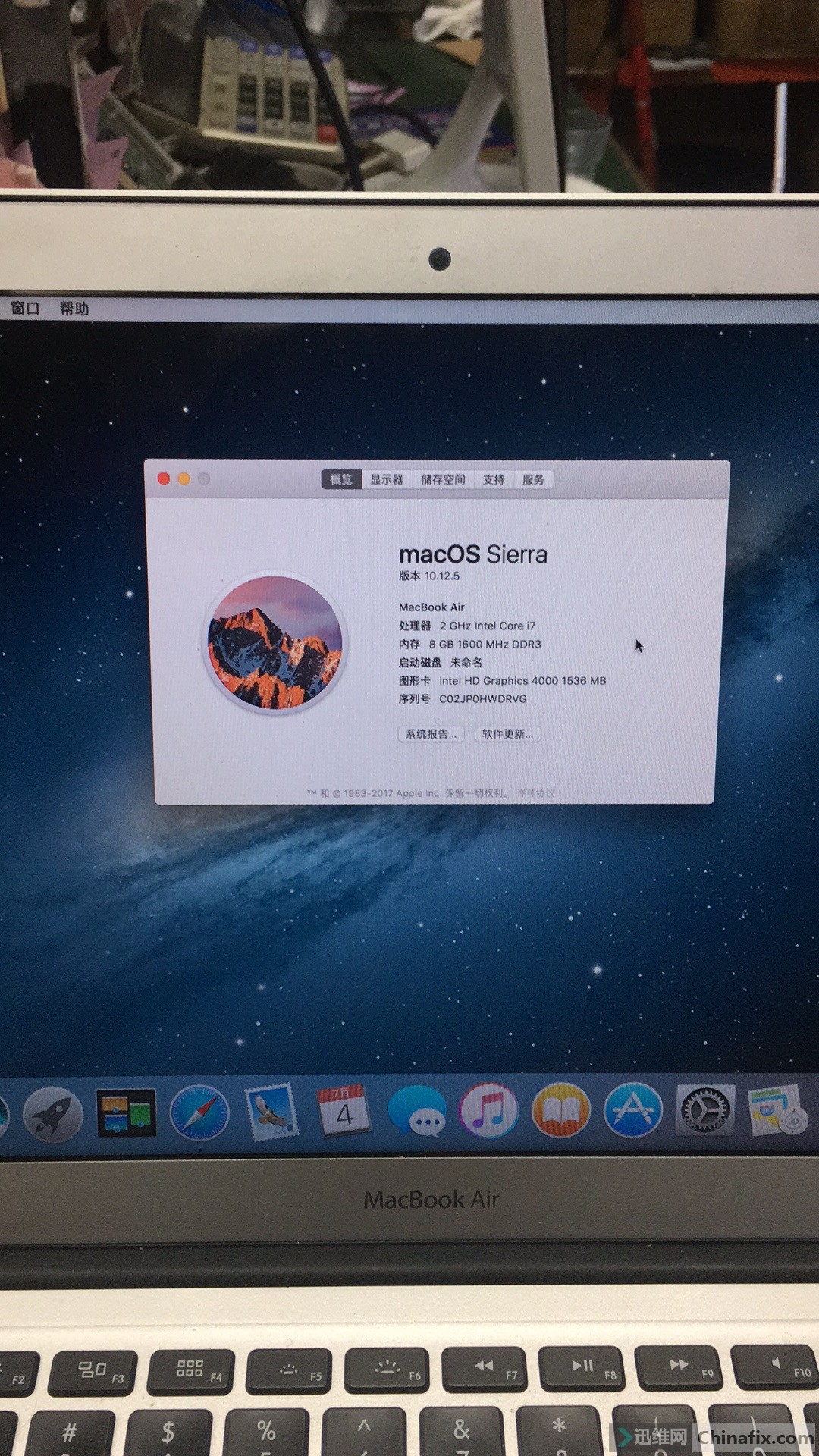Open the 帮助 help menu
Image resolution: width=819 pixels, height=1456 pixels.
point(74,309)
